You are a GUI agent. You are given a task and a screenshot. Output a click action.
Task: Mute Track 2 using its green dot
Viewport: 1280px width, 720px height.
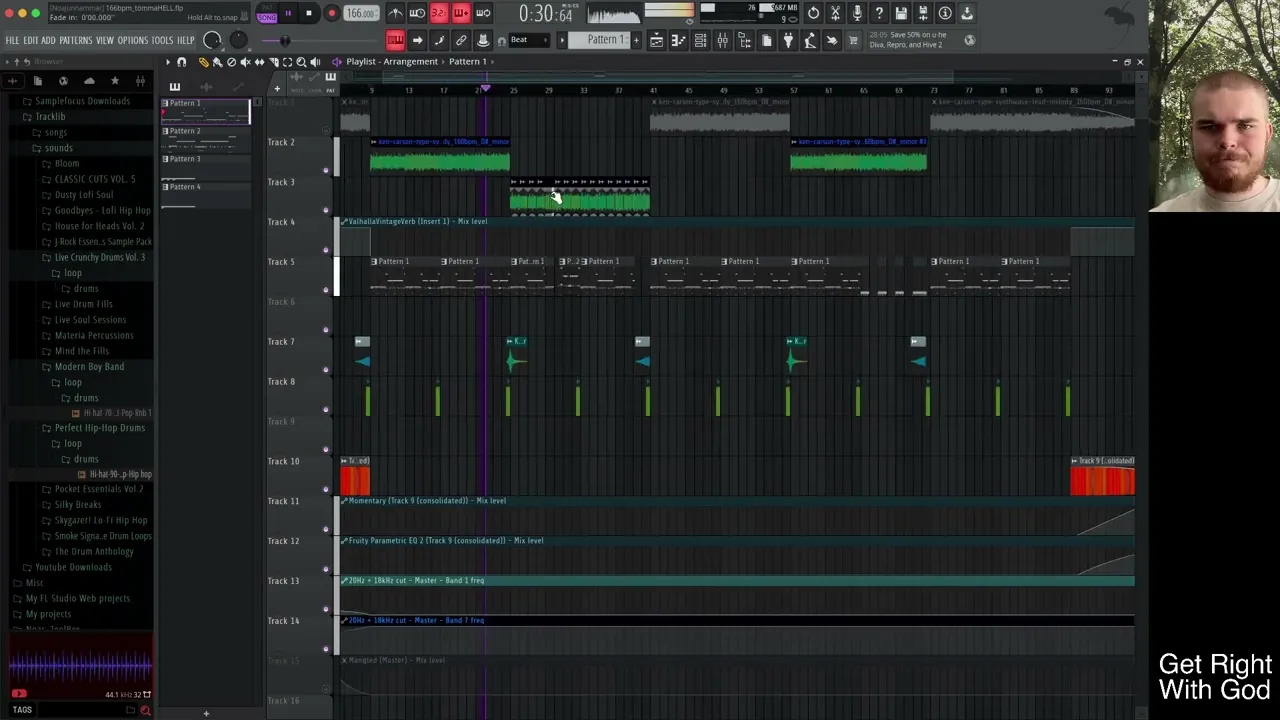coord(325,170)
